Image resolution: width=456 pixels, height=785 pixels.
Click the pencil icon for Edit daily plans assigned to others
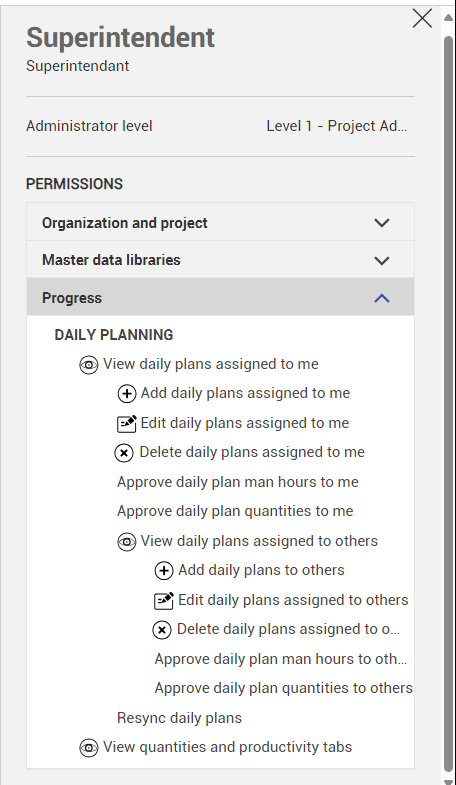click(164, 600)
